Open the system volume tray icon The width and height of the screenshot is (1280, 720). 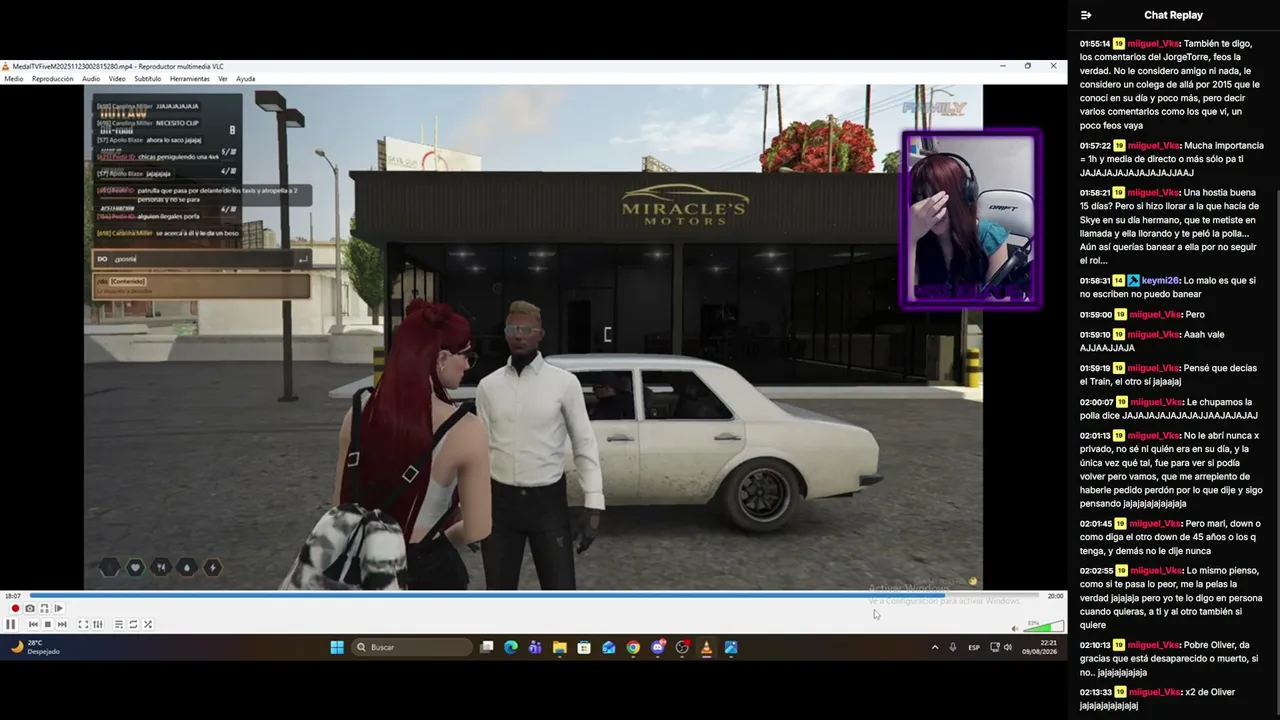tap(1008, 647)
